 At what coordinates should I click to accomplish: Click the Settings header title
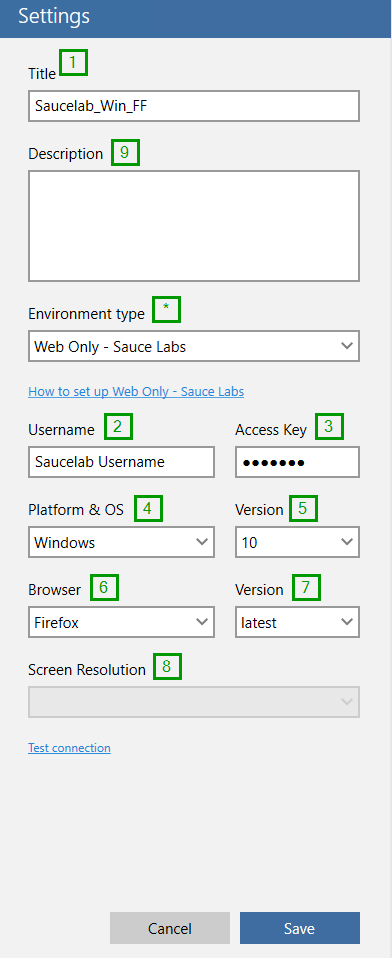(x=54, y=16)
